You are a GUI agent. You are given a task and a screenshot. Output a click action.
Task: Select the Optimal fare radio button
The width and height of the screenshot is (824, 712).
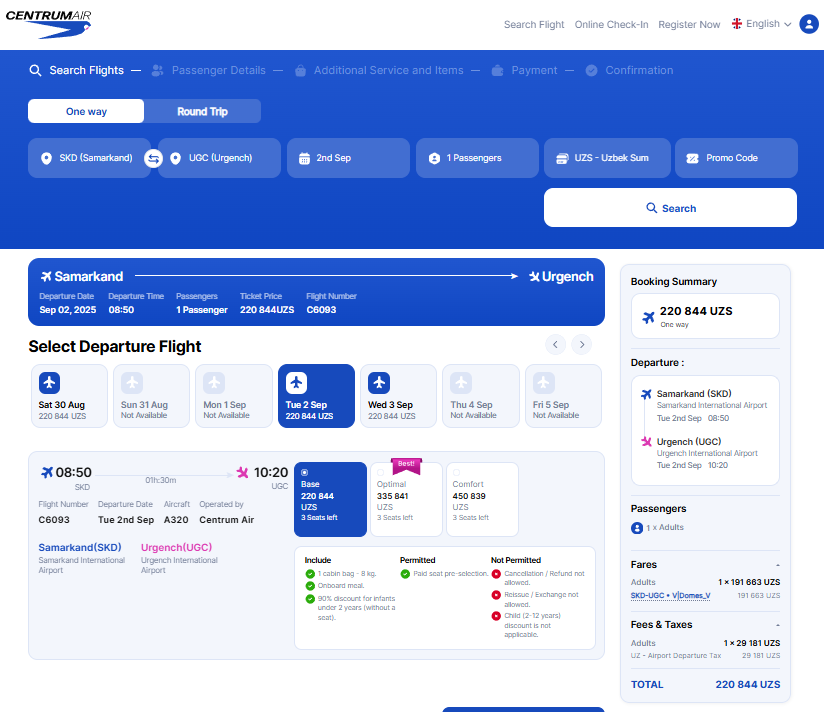pos(380,472)
